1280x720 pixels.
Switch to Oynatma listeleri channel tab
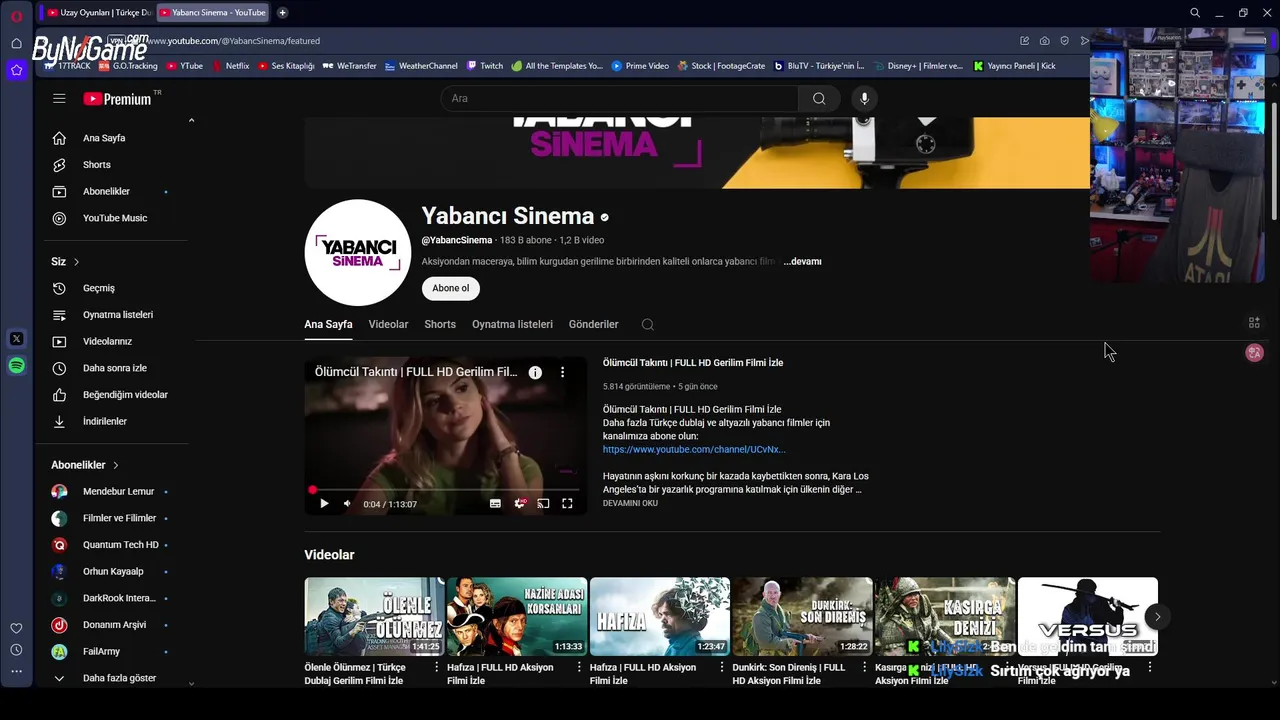pyautogui.click(x=512, y=324)
